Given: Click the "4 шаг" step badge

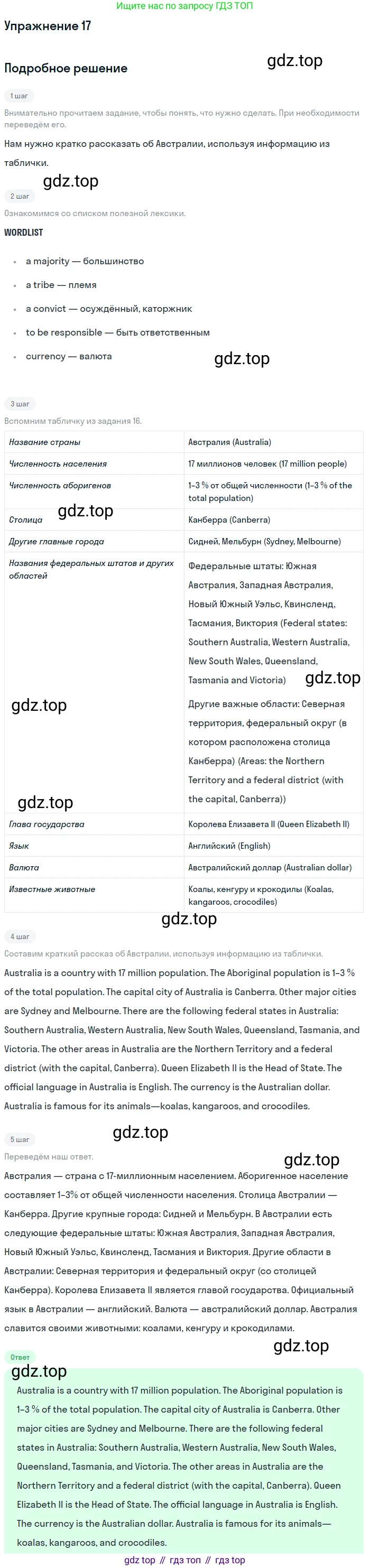Looking at the screenshot, I should [20, 937].
